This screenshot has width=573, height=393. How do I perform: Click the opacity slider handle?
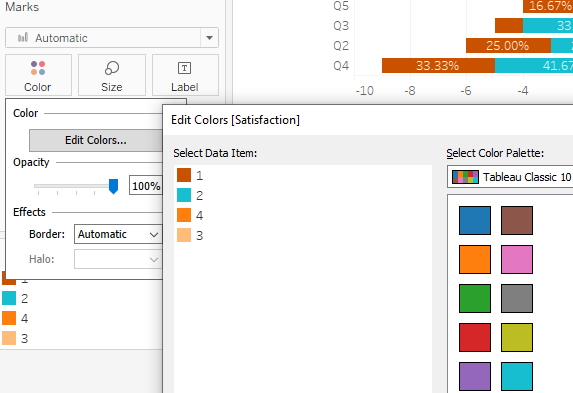114,186
